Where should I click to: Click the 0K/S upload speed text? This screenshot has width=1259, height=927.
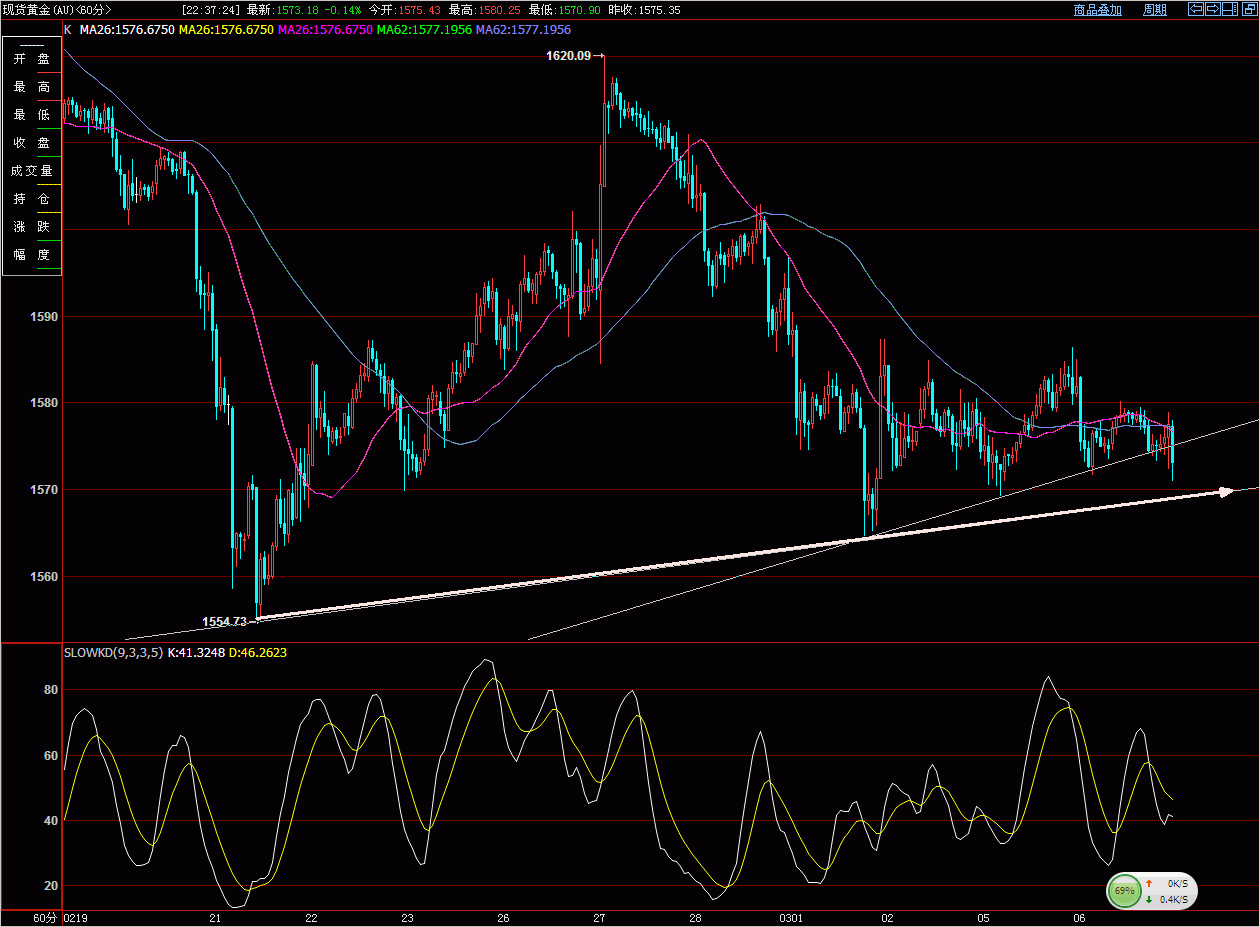[x=1179, y=884]
